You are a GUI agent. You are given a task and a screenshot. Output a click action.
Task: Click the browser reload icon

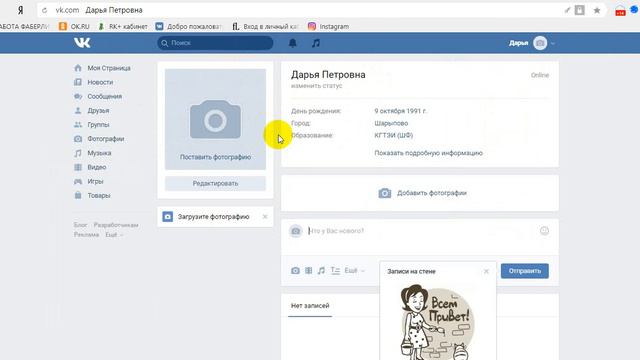(x=44, y=10)
